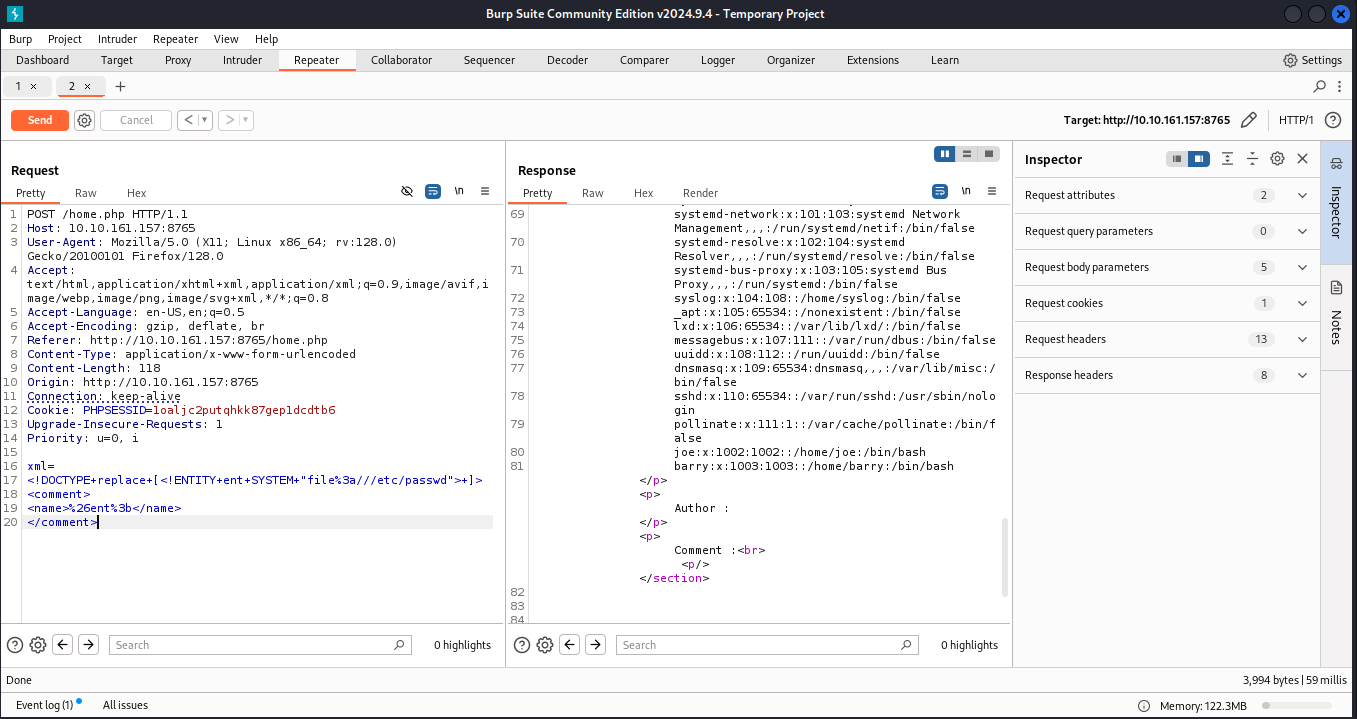1357x719 pixels.
Task: Expand all Inspector sections
Action: point(1227,159)
